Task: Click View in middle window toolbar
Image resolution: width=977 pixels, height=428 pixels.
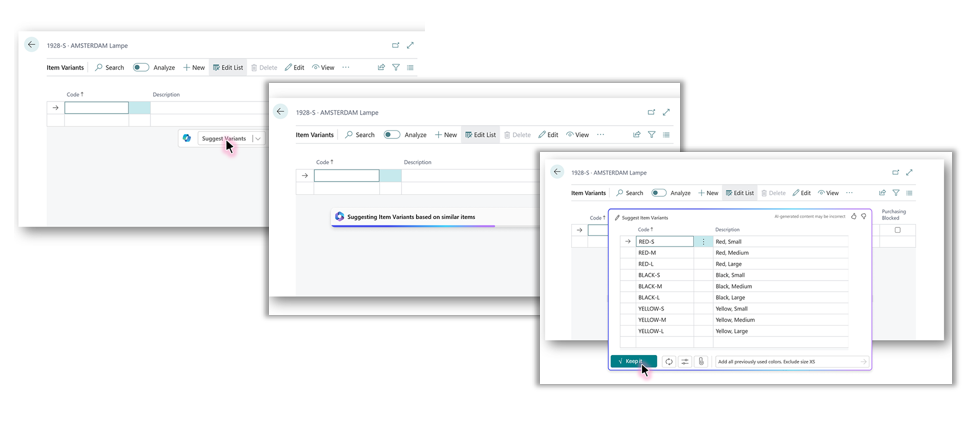Action: 577,135
